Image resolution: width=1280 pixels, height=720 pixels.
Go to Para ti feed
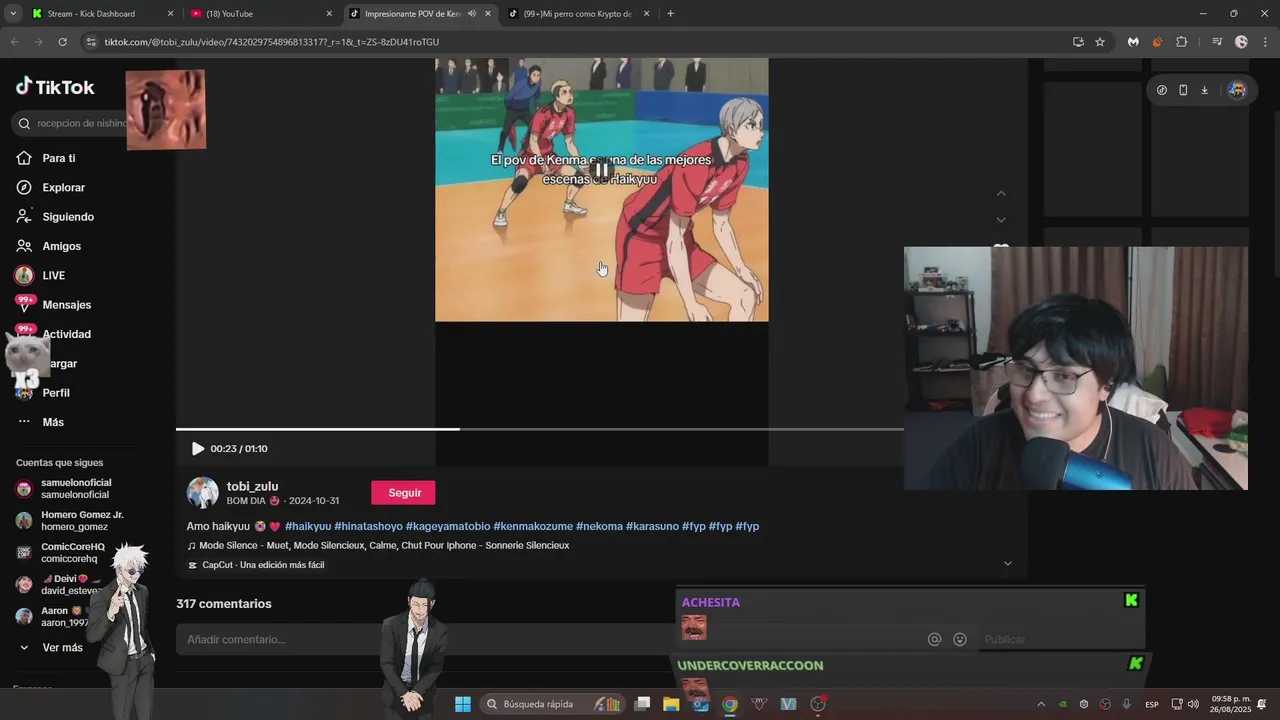click(58, 158)
